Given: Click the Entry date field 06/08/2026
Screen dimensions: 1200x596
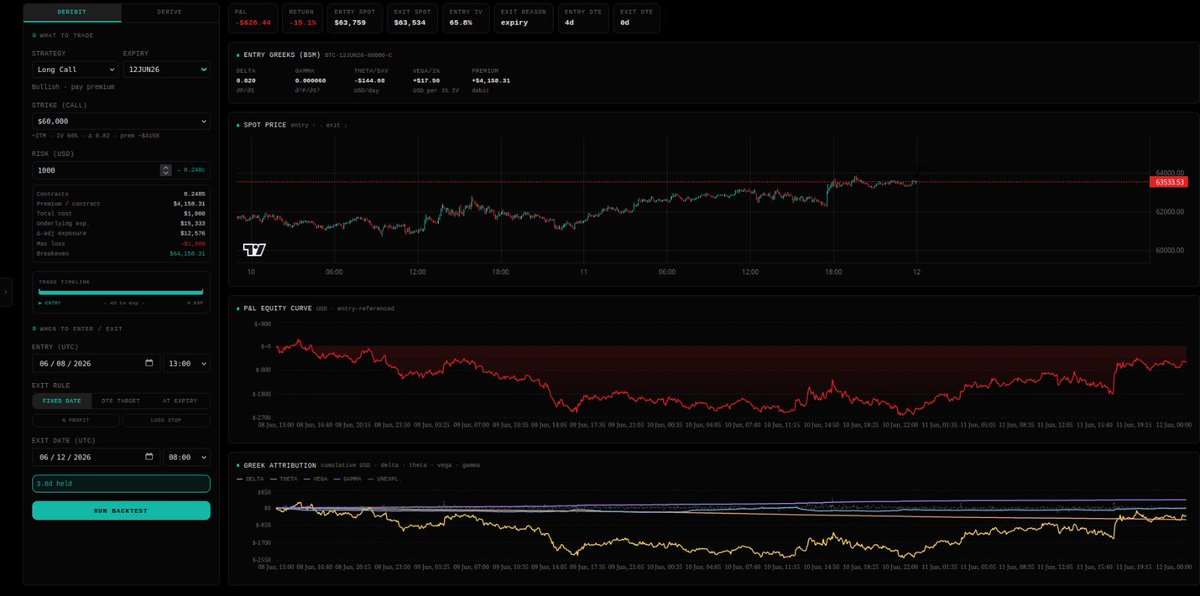Looking at the screenshot, I should pyautogui.click(x=96, y=364).
